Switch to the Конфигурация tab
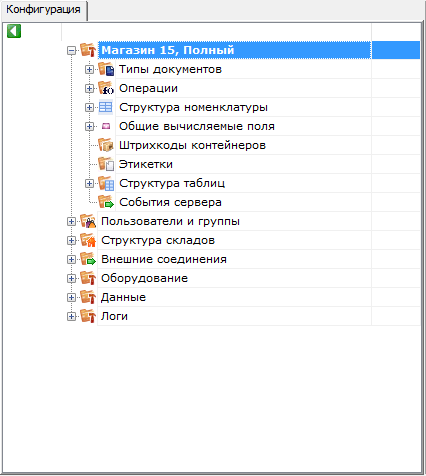Screen dimensions: 426x476 click(44, 10)
